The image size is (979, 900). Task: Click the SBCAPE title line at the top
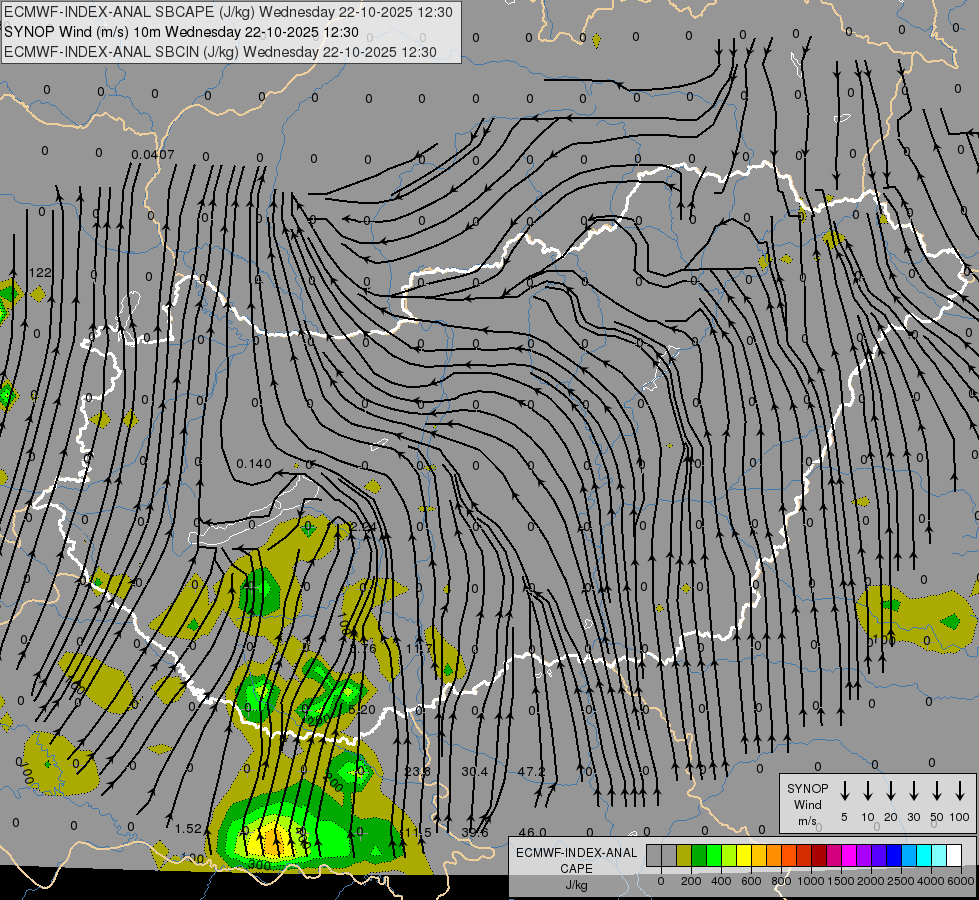pyautogui.click(x=229, y=12)
